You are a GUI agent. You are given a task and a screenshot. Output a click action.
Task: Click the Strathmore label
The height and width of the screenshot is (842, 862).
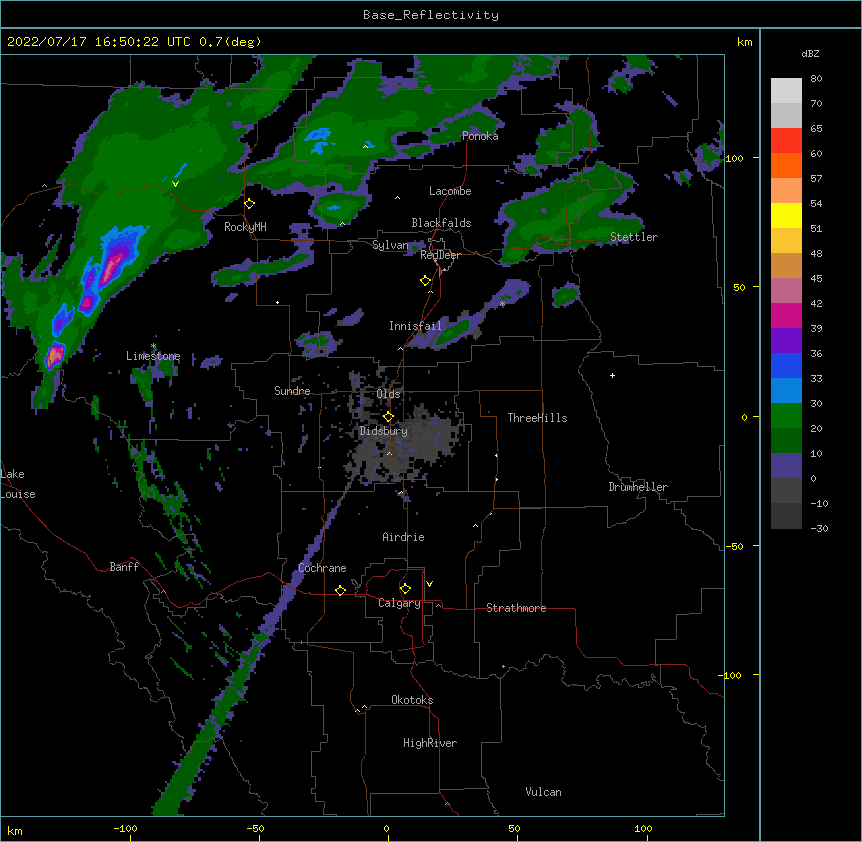tap(516, 608)
